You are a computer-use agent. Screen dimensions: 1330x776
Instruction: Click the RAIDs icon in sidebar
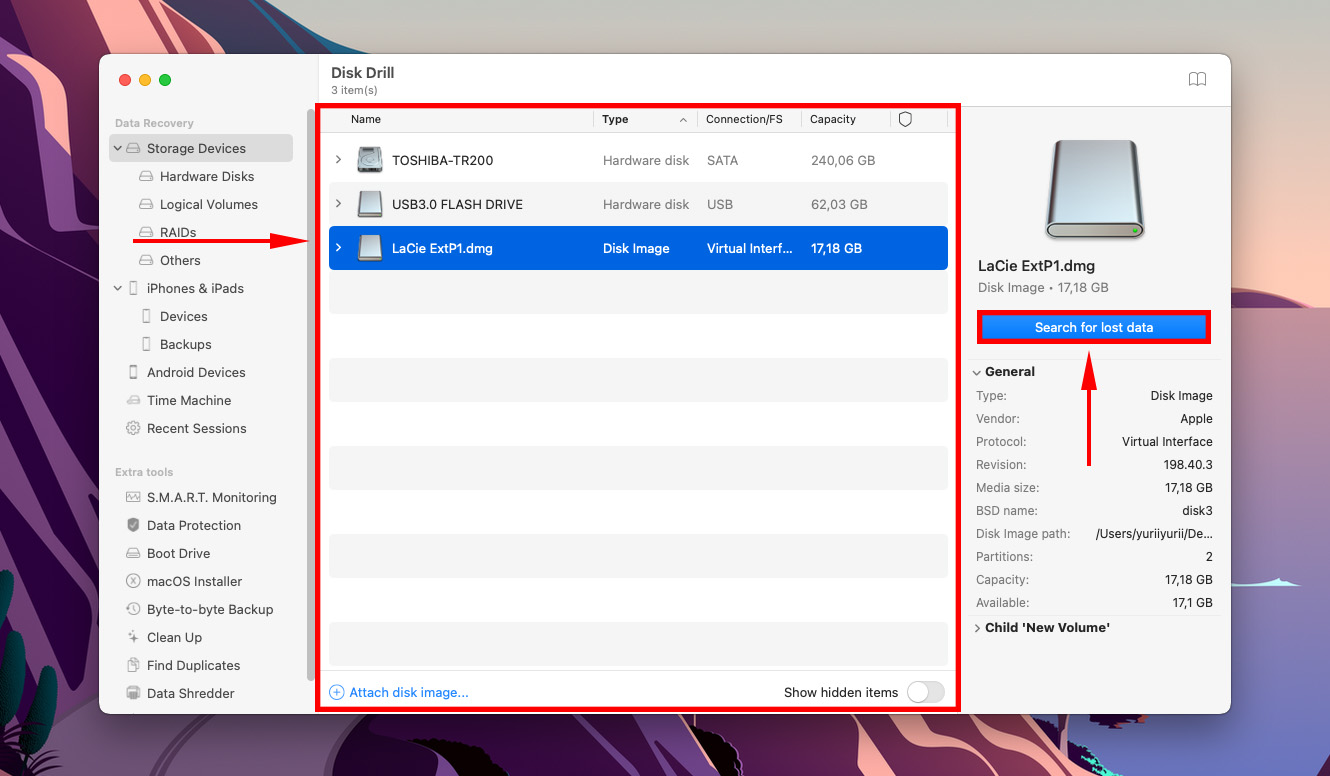146,232
